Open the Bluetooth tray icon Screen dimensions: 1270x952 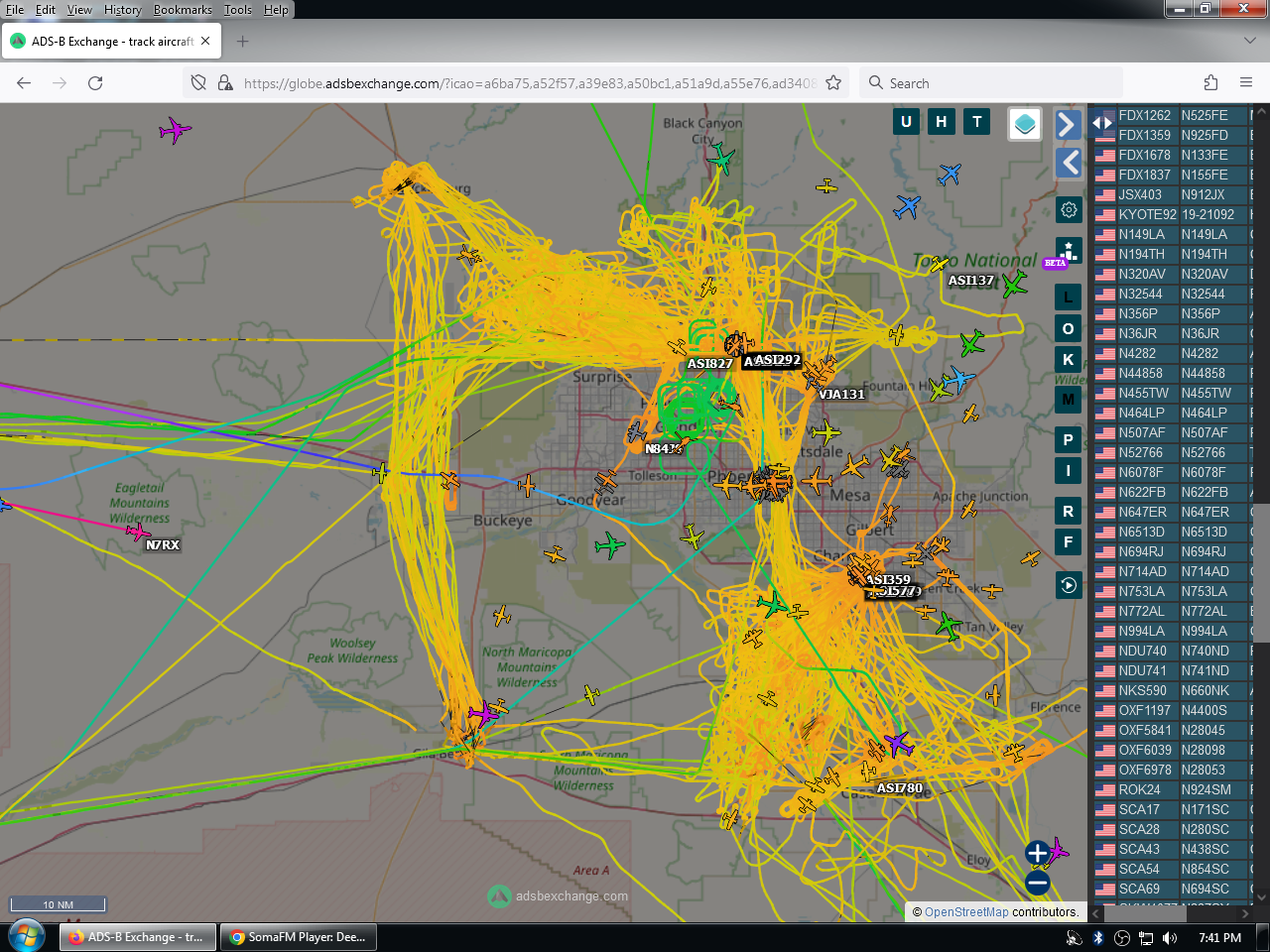1098,937
